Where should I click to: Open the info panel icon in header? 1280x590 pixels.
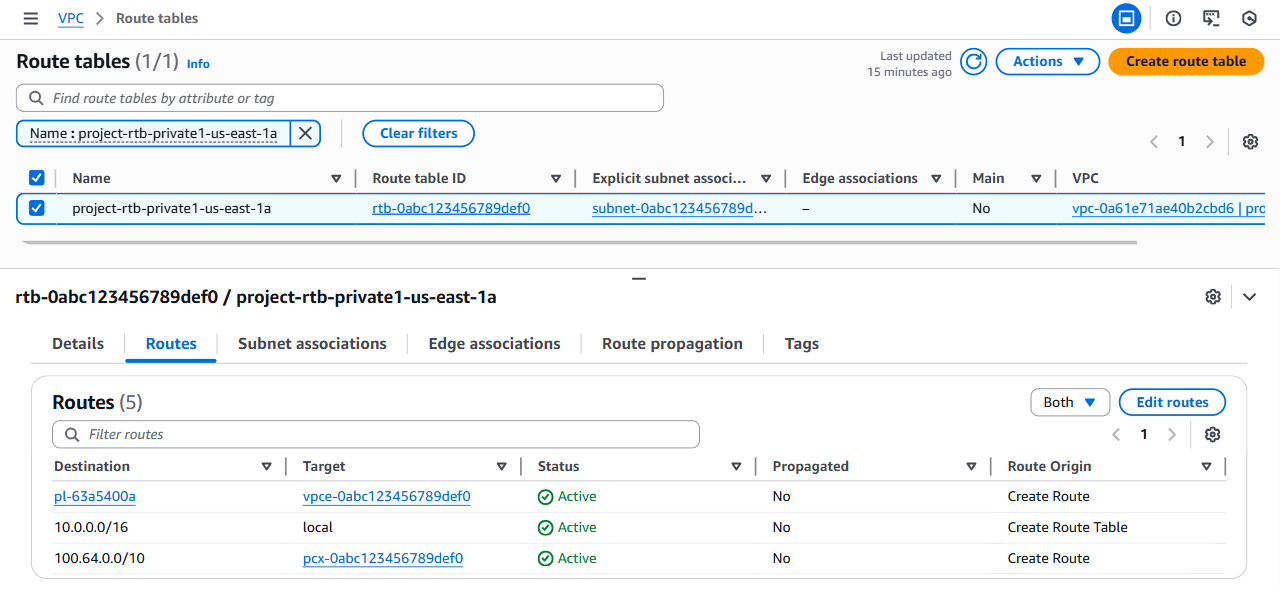pyautogui.click(x=1174, y=18)
